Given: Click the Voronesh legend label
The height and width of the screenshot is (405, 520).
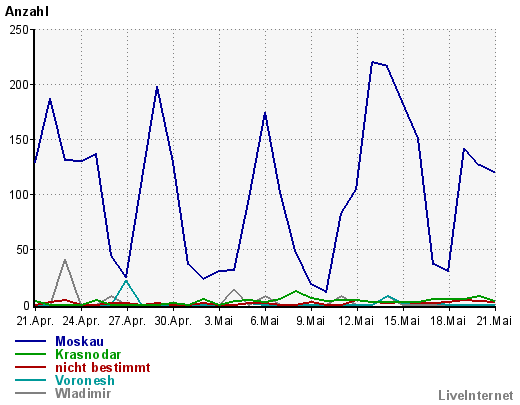Looking at the screenshot, I should (85, 380).
